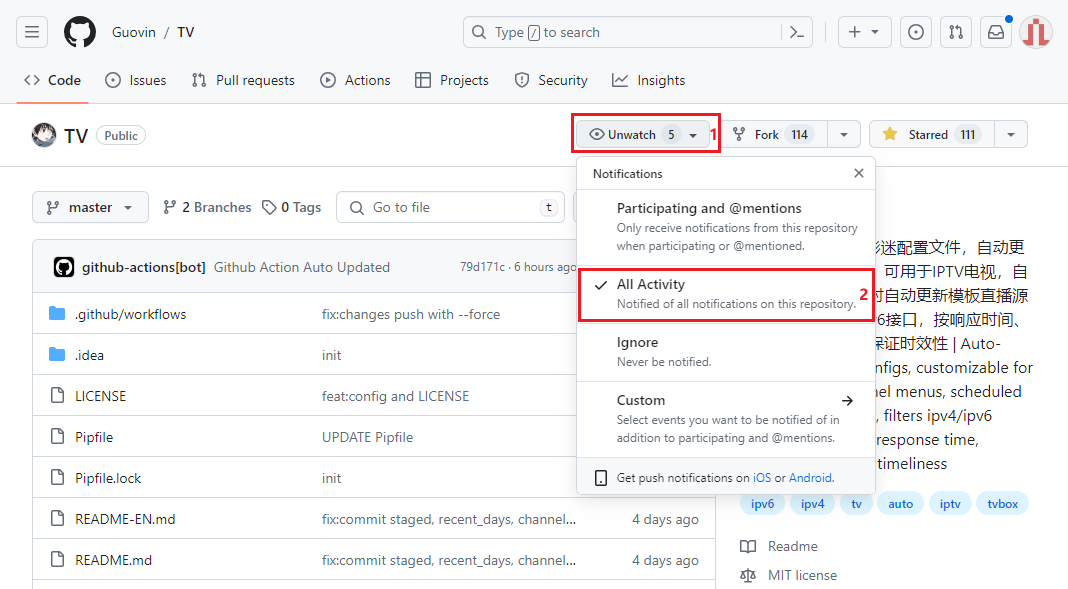The height and width of the screenshot is (589, 1068).
Task: Toggle the Unwatch notifications dropdown
Action: click(644, 134)
